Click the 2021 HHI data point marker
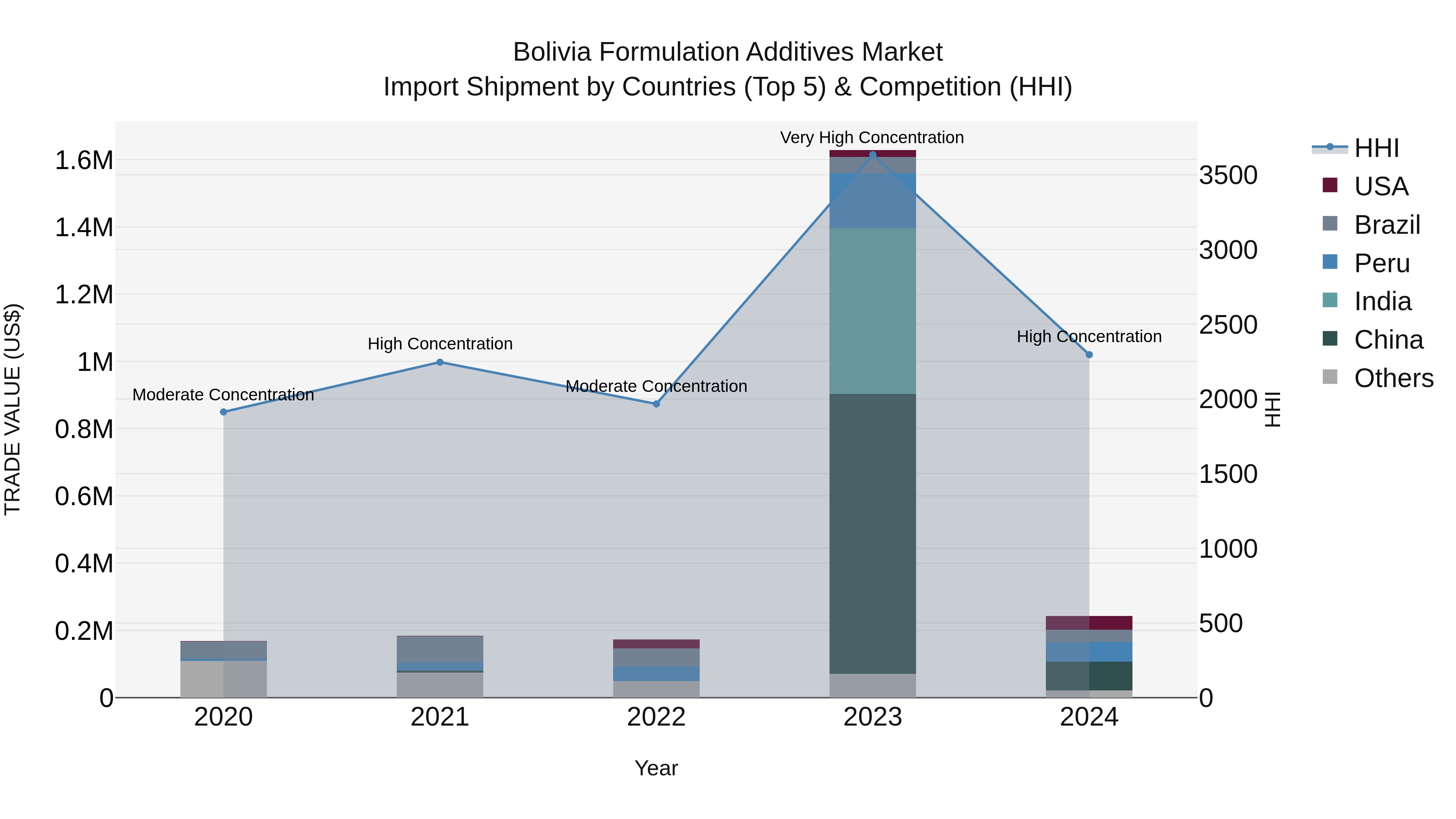 (x=440, y=362)
